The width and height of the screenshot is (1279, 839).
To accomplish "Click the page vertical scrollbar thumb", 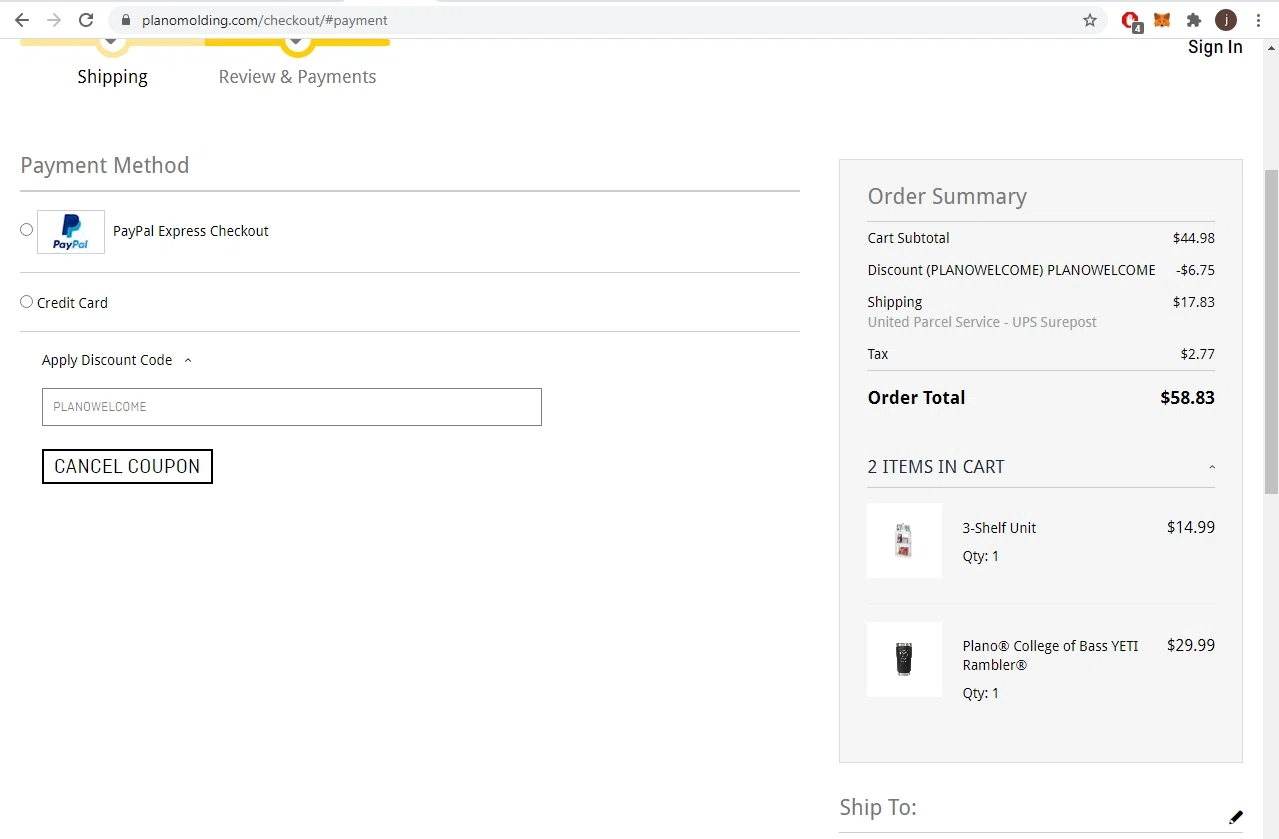I will coord(1271,332).
